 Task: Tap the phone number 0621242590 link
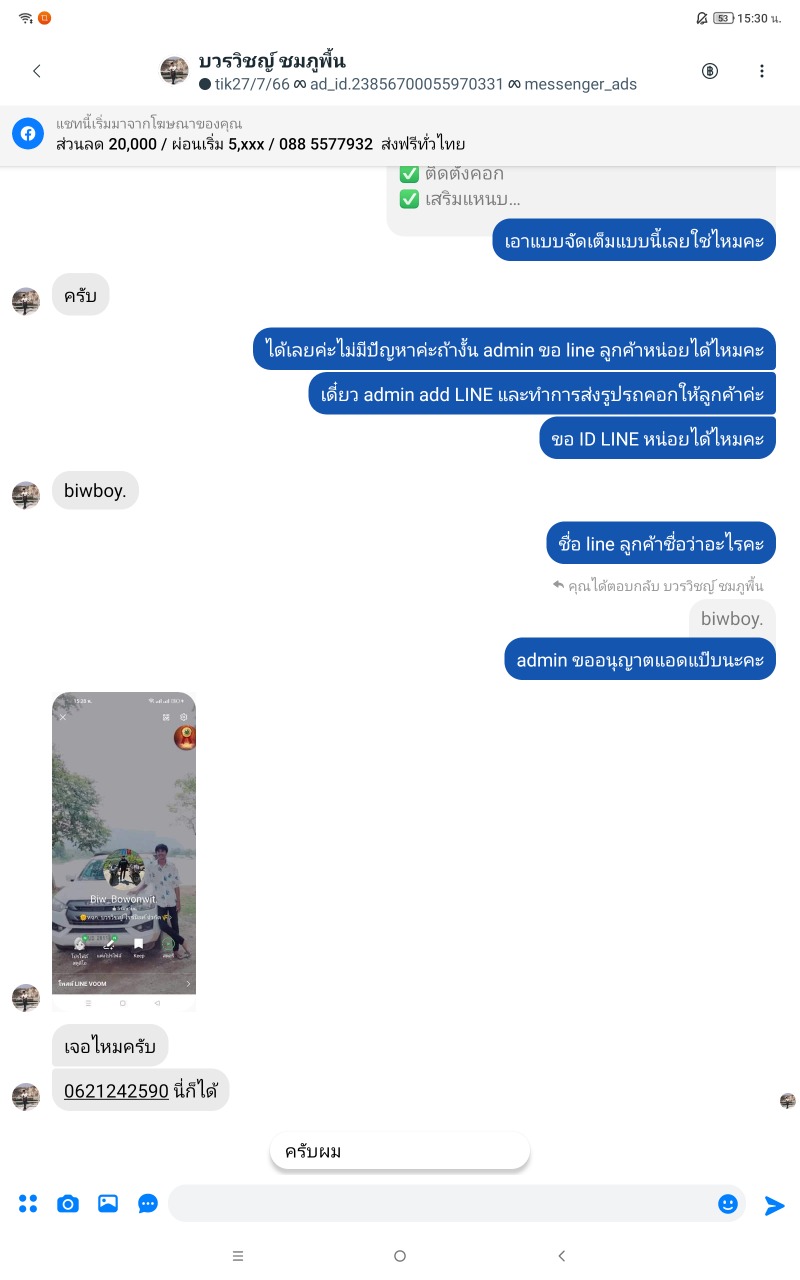click(116, 1091)
